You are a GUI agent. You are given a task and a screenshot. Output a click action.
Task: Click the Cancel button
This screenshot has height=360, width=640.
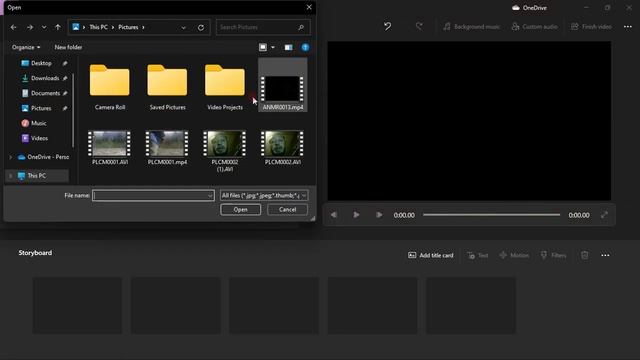pyautogui.click(x=287, y=209)
